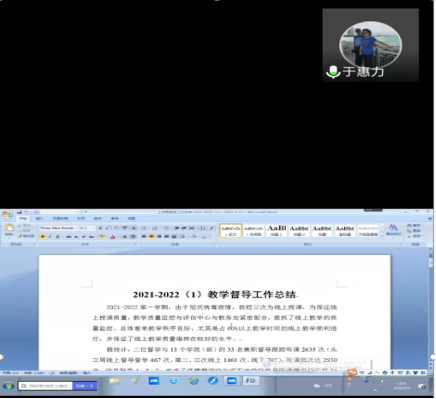This screenshot has height=399, width=436.
Task: Open the Times New Roman font dropdown
Action: pyautogui.click(x=58, y=228)
